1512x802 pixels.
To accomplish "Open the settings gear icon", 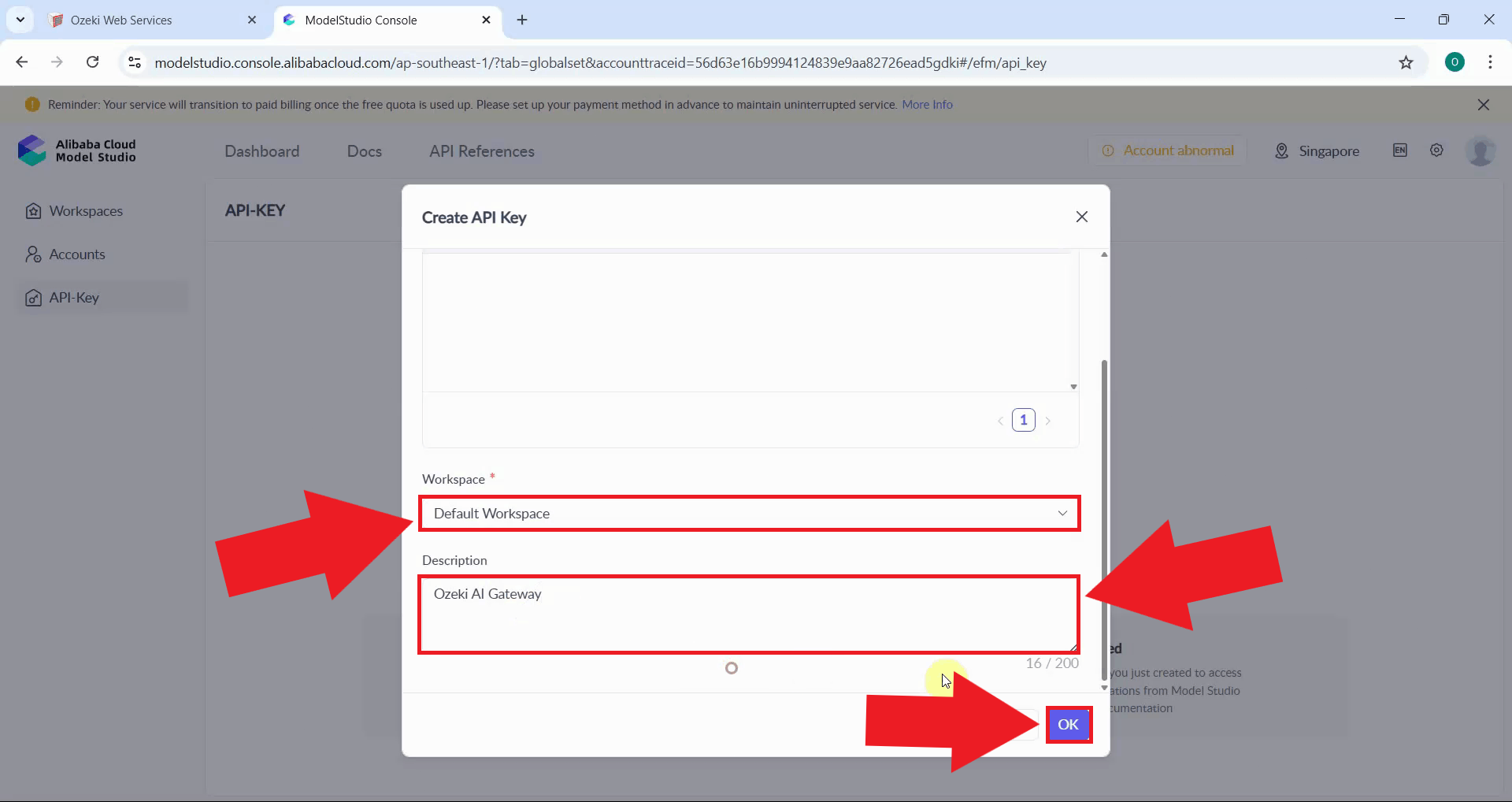I will tap(1436, 150).
